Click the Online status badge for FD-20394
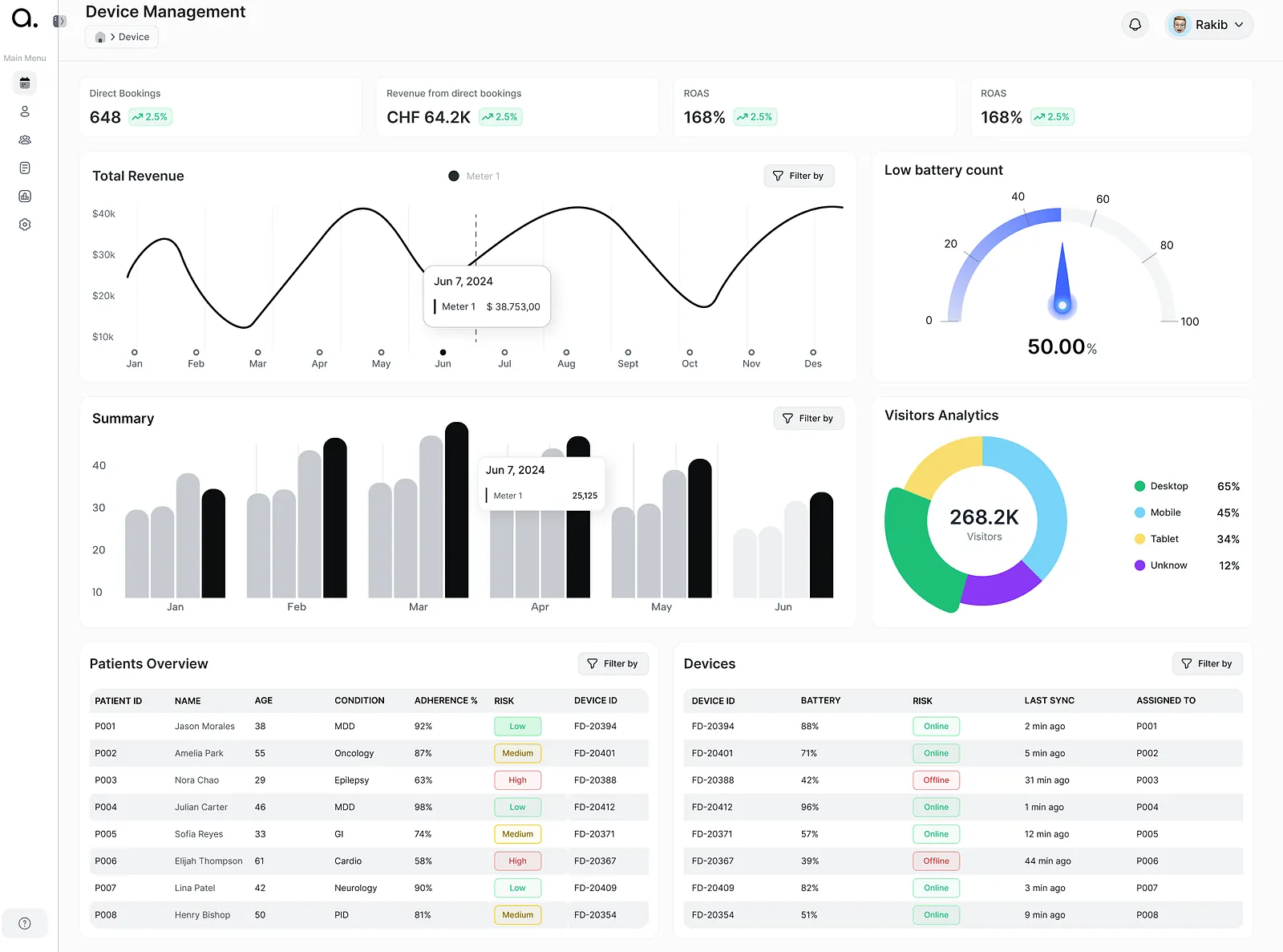 click(936, 727)
